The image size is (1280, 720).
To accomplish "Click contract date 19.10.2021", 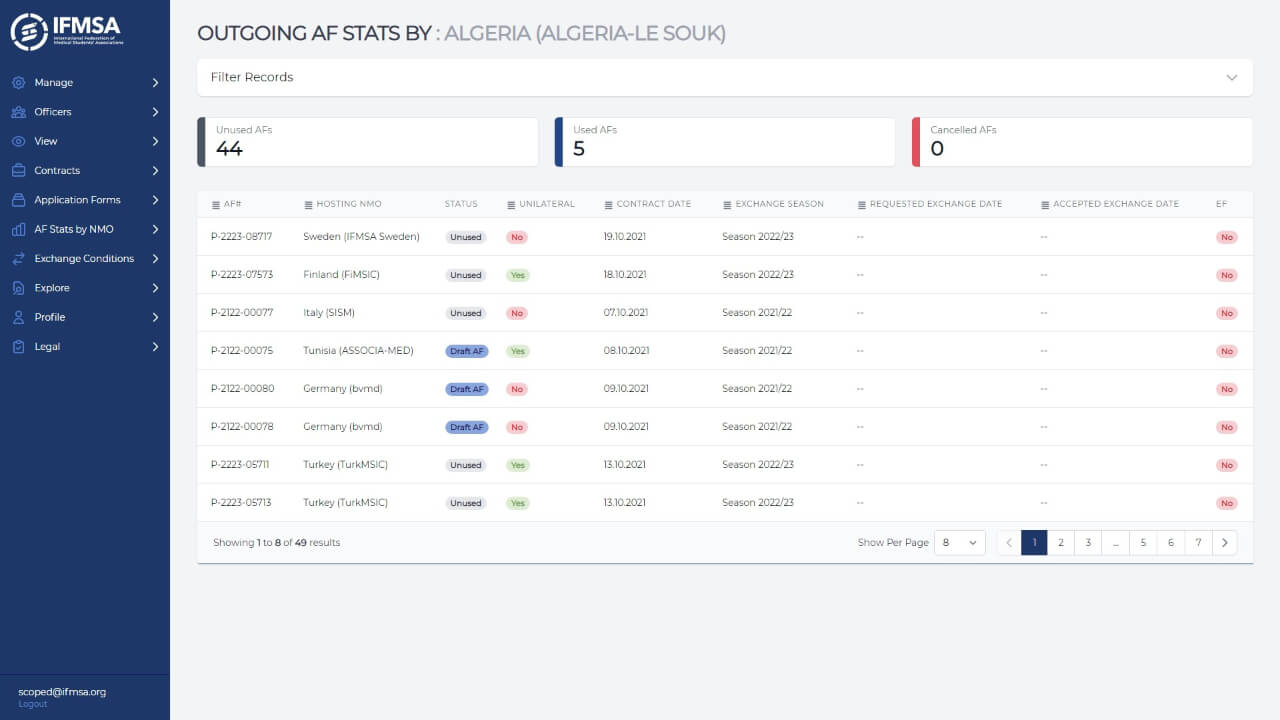I will click(x=625, y=237).
